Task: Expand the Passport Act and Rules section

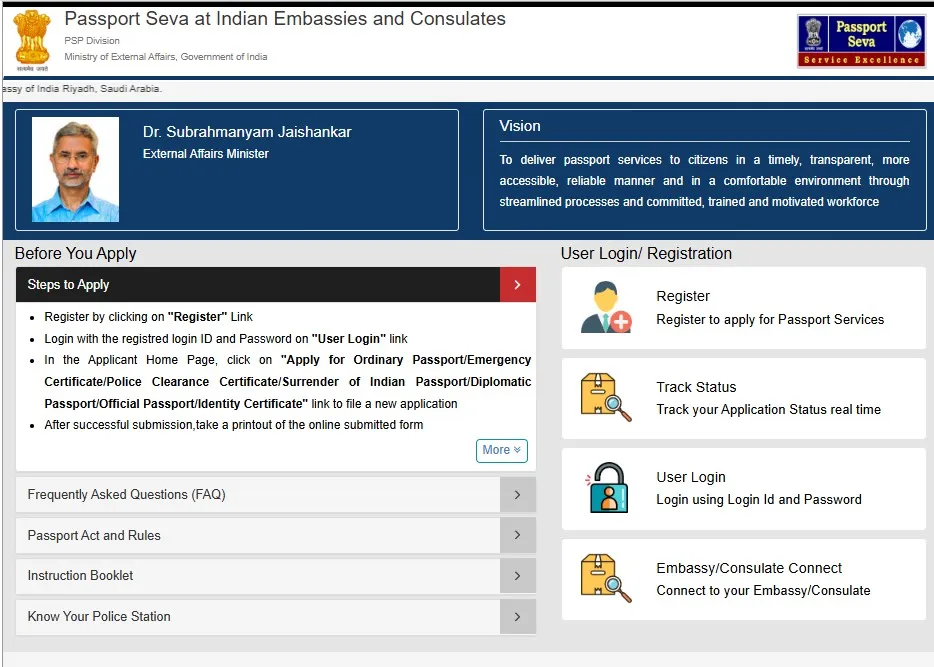Action: coord(518,535)
